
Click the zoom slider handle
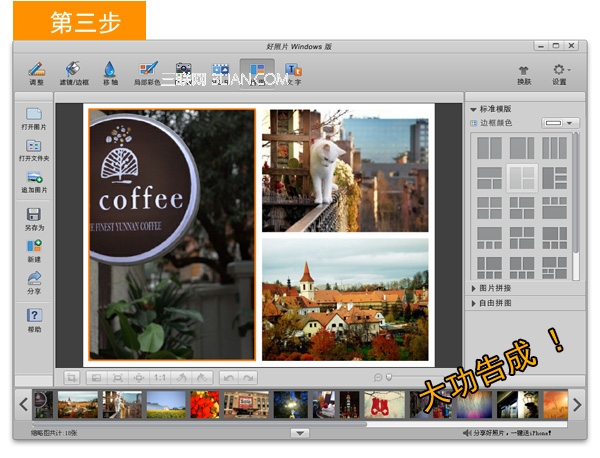coord(389,377)
